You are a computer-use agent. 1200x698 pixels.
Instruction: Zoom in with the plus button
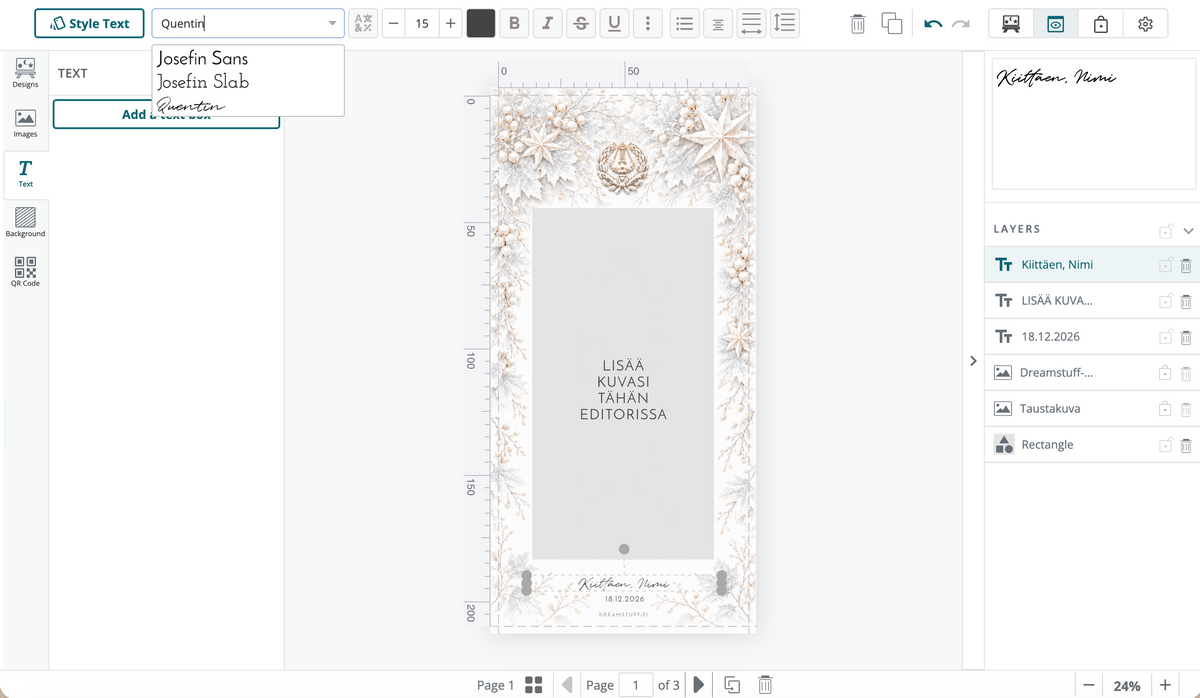coord(1165,685)
